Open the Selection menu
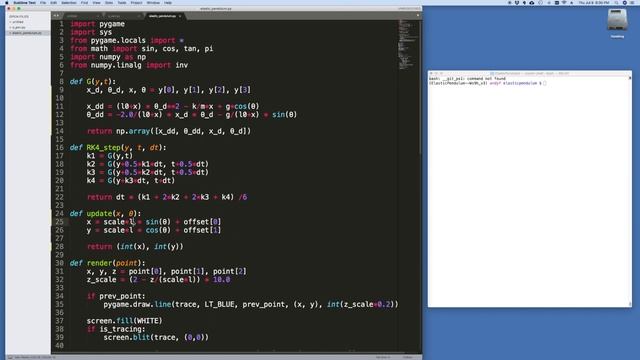640x360 pixels. 69,2
